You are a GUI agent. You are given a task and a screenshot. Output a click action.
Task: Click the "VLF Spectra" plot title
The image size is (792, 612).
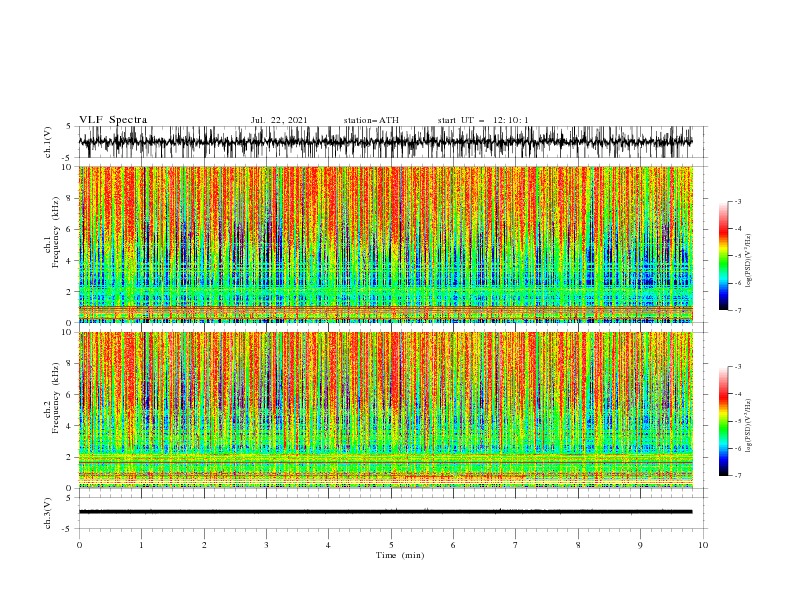113,120
